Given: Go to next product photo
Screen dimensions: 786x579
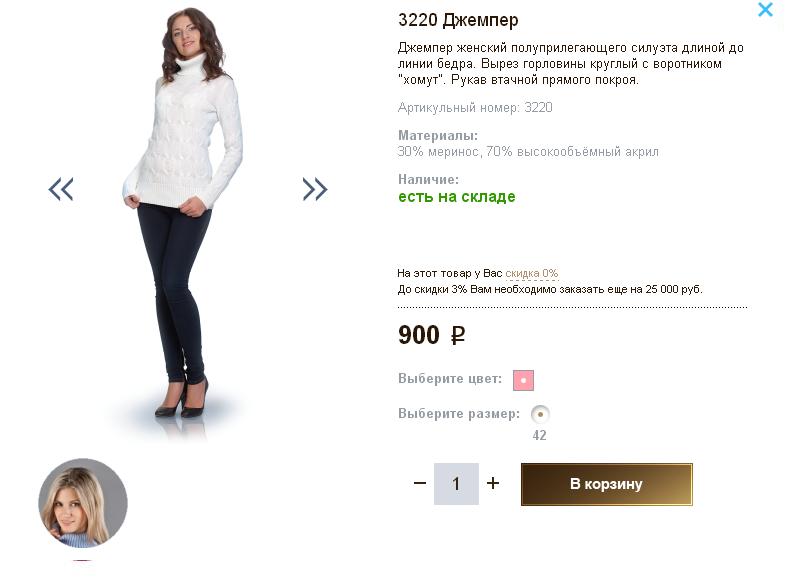Looking at the screenshot, I should click(315, 189).
